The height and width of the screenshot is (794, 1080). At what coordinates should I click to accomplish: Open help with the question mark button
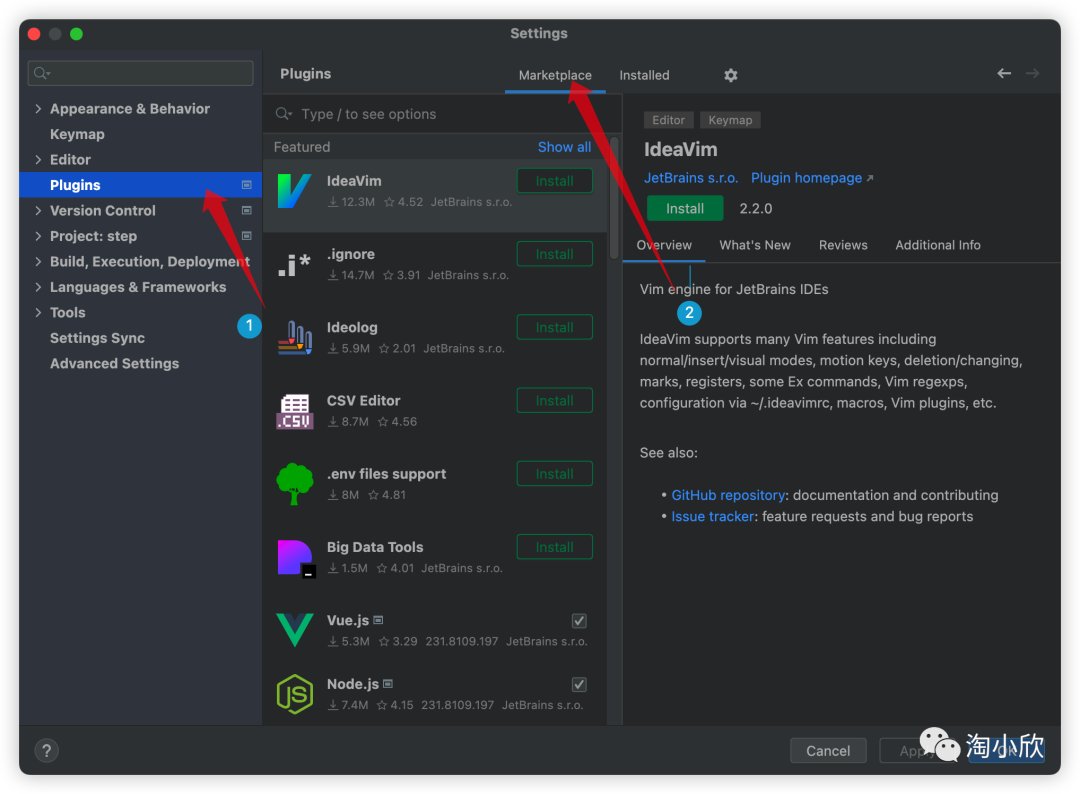point(47,751)
